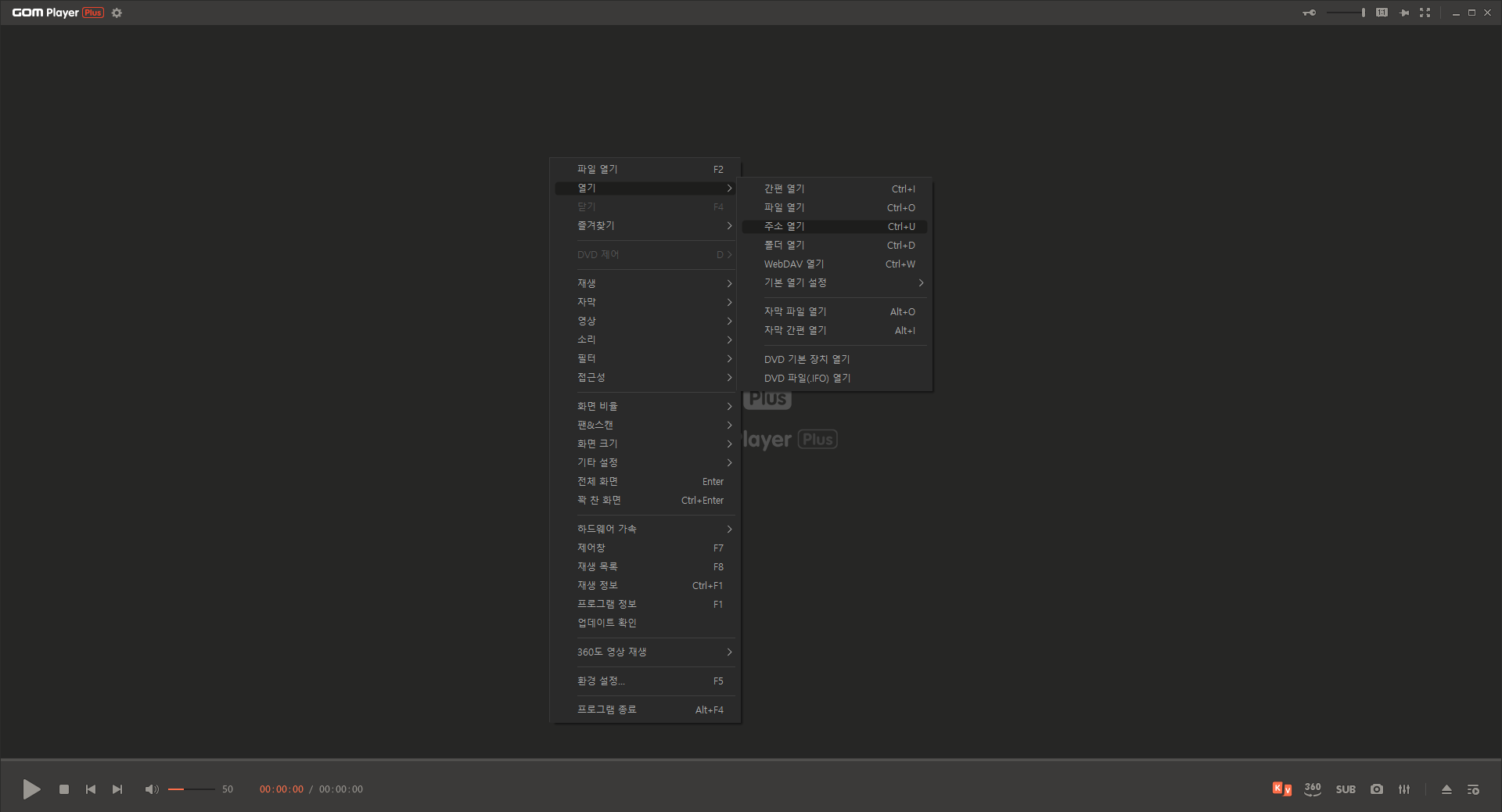Open the playlist icon in bottom bar
1502x812 pixels.
(1473, 789)
